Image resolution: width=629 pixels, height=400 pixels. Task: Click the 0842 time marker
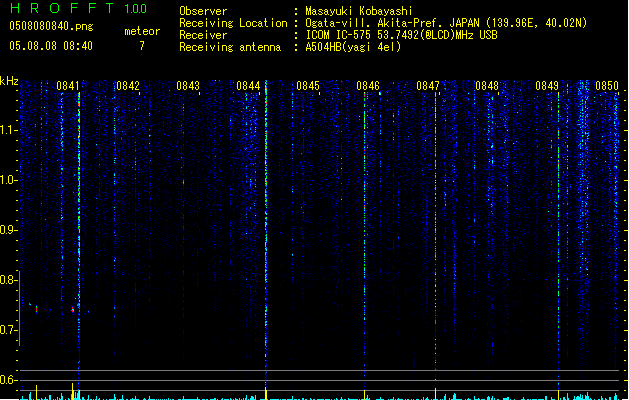(128, 86)
